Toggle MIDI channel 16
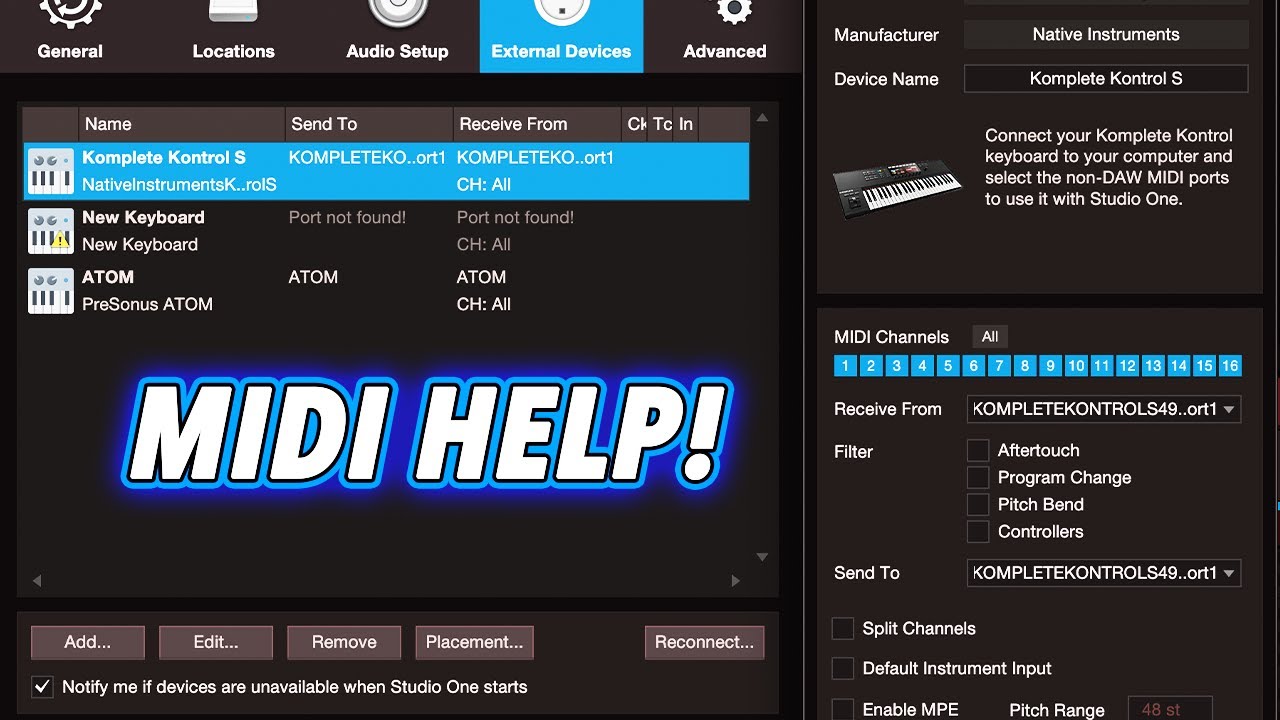 1230,366
